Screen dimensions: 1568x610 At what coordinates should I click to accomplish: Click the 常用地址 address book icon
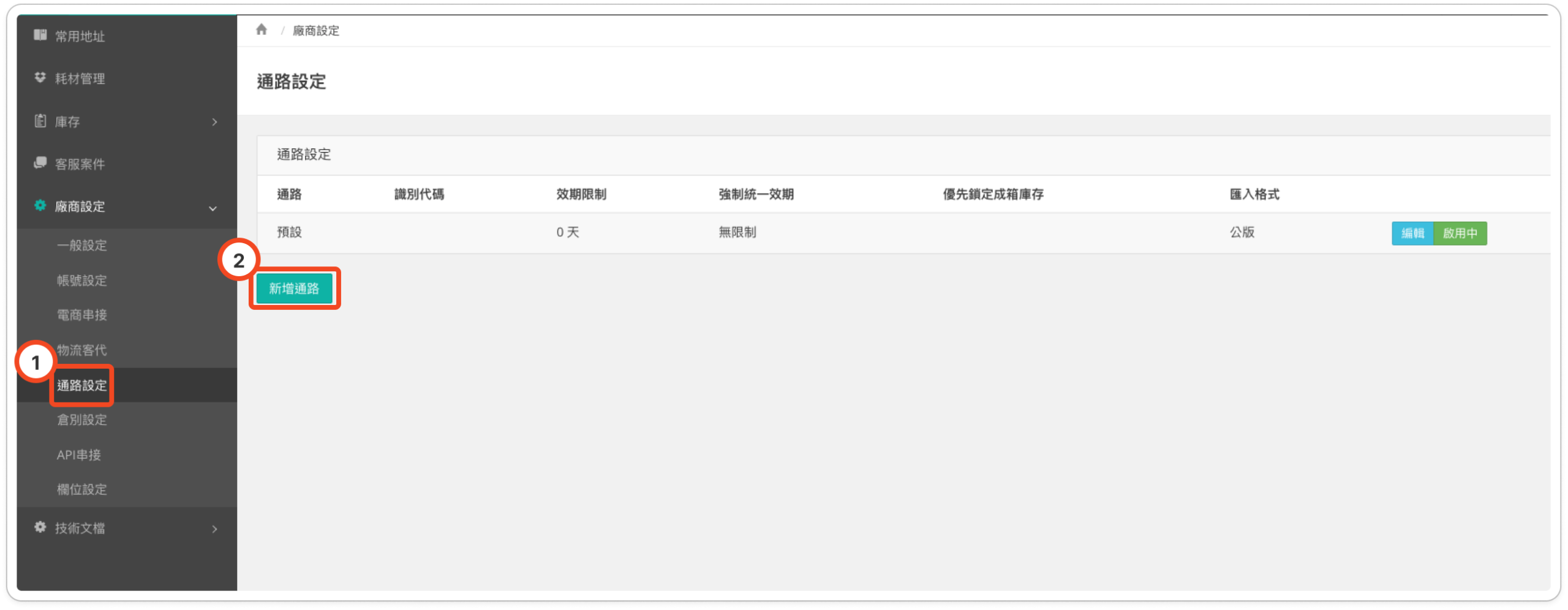[40, 35]
